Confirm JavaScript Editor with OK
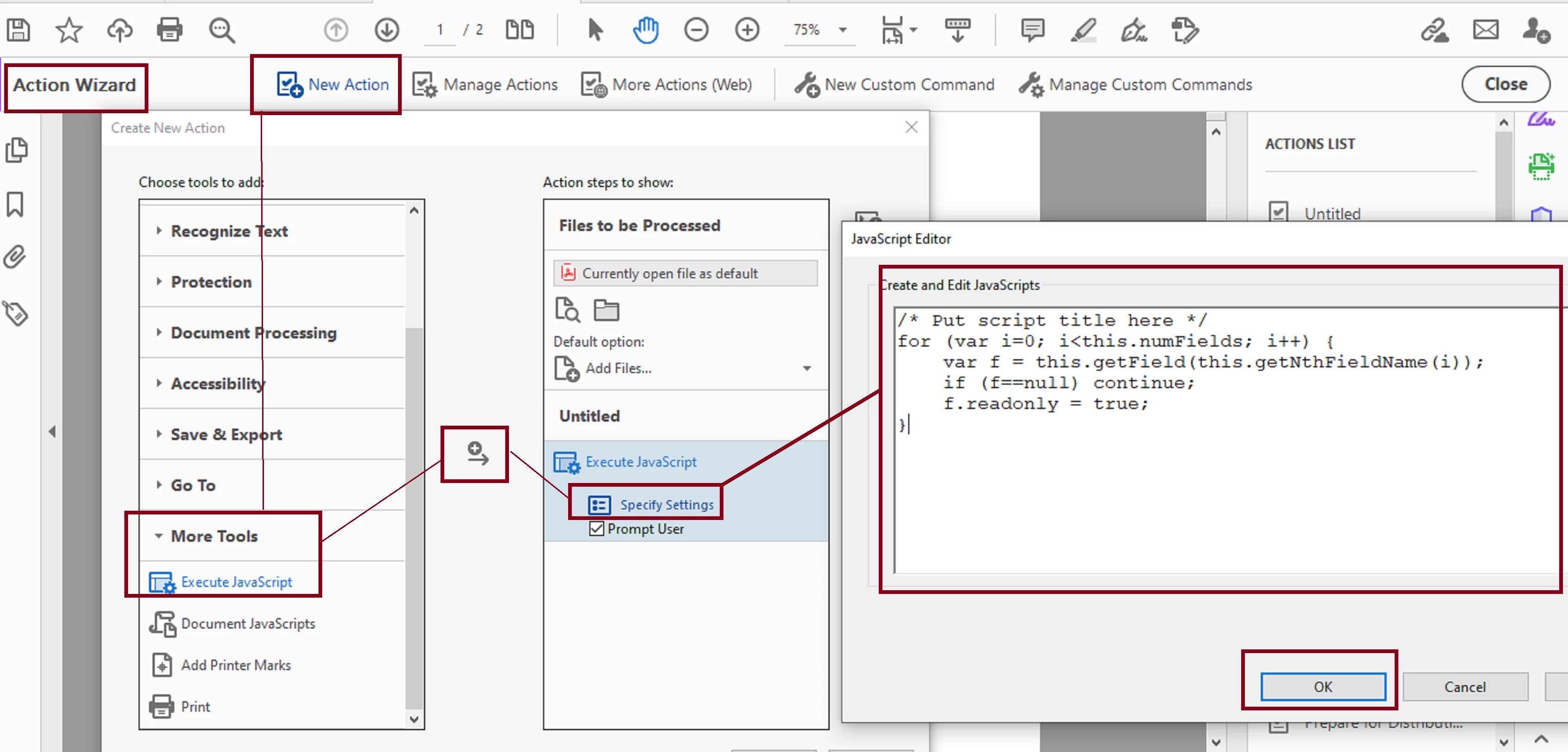 pos(1323,687)
